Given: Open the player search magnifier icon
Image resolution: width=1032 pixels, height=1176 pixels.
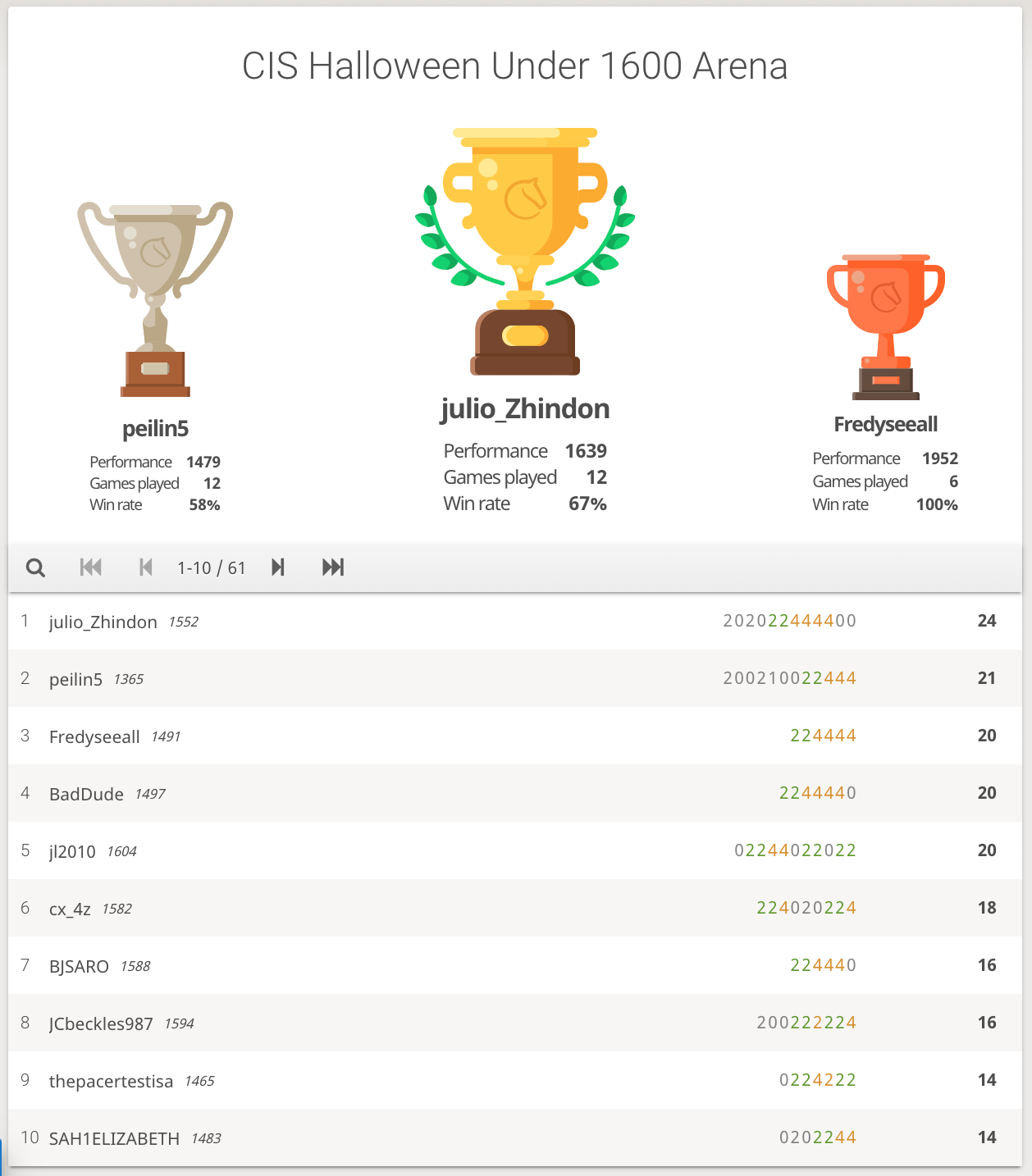Looking at the screenshot, I should click(x=35, y=567).
